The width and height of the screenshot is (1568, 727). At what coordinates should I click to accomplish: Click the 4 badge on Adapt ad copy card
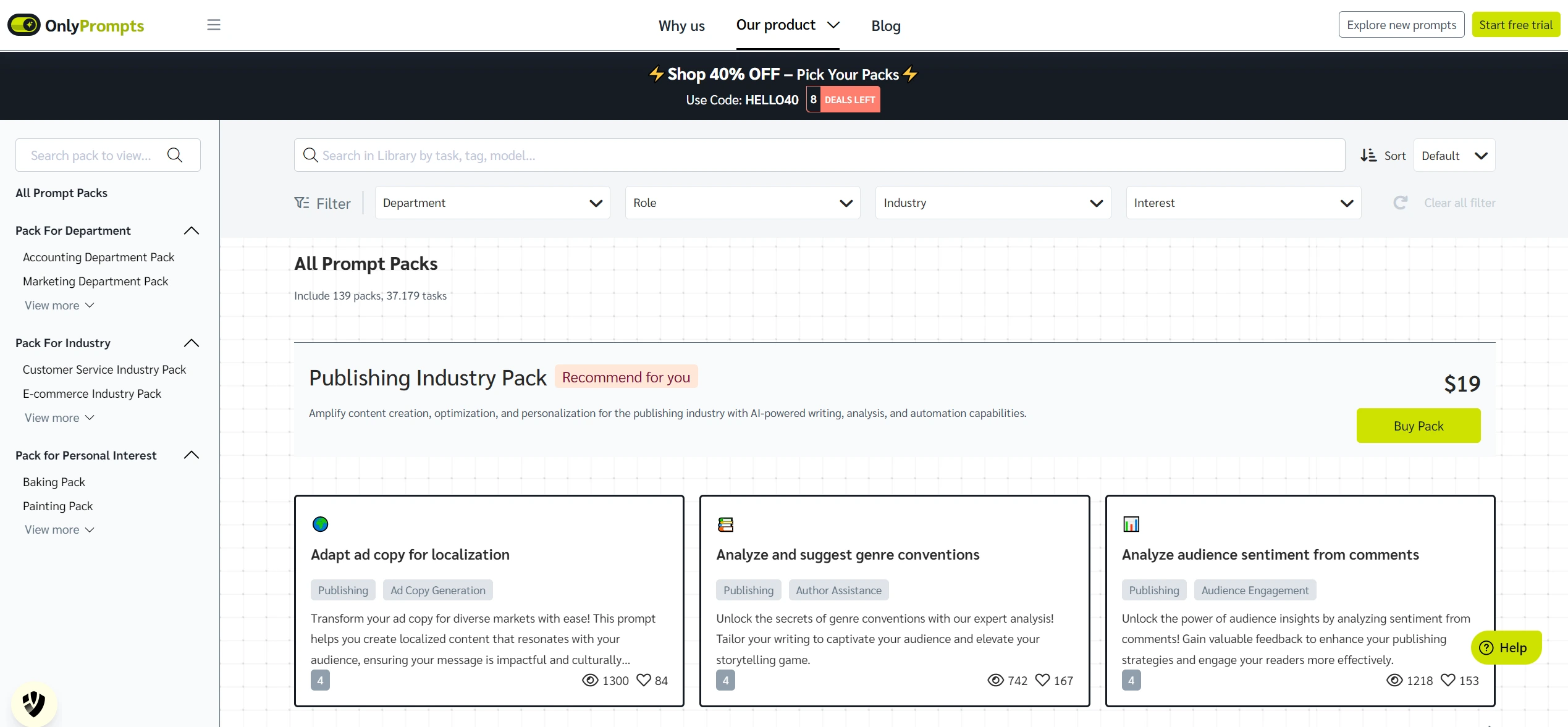pyautogui.click(x=320, y=680)
